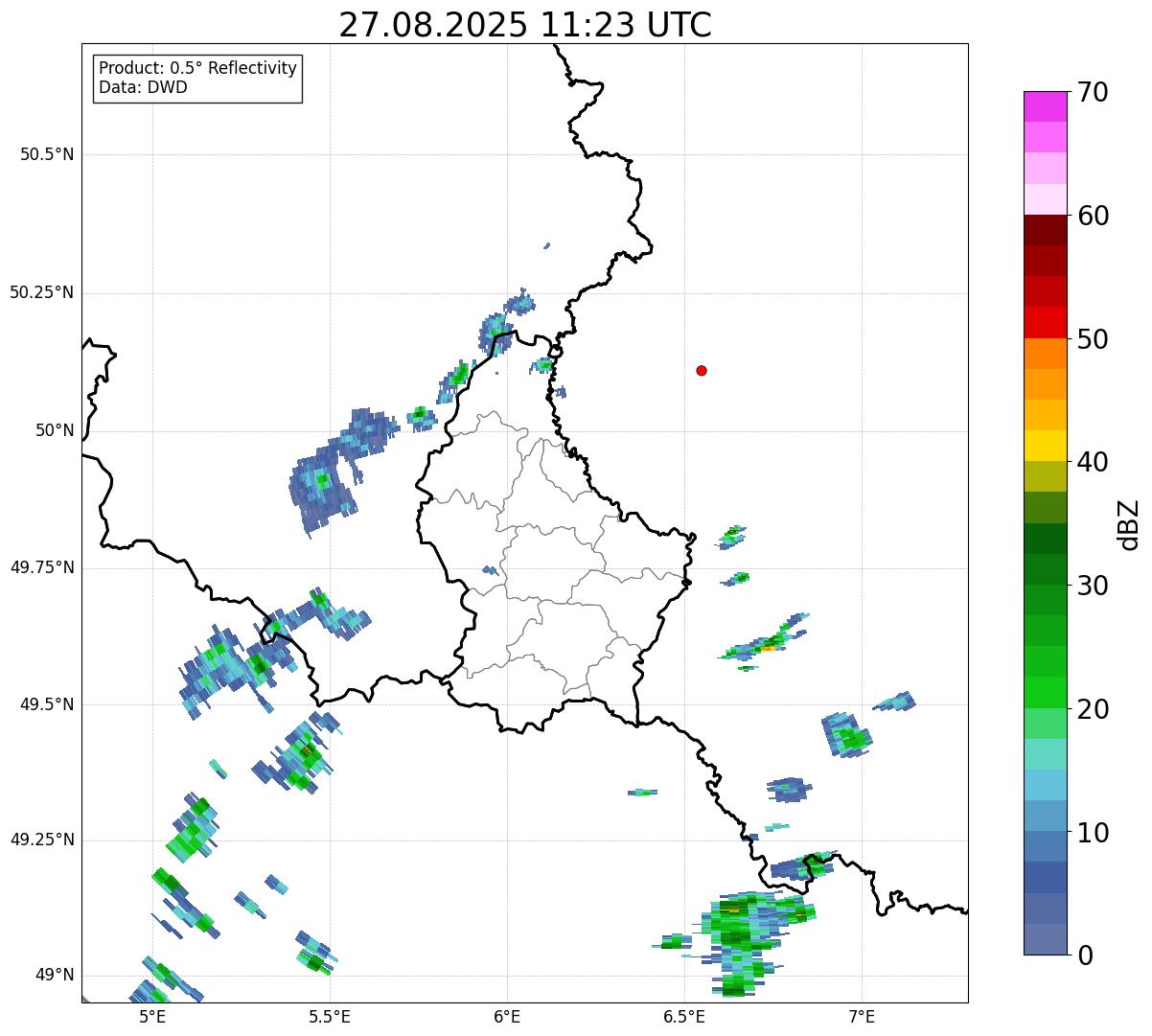Click the title "27.08.2025 11:23 UTC"
1152x1036 pixels.
pos(525,24)
